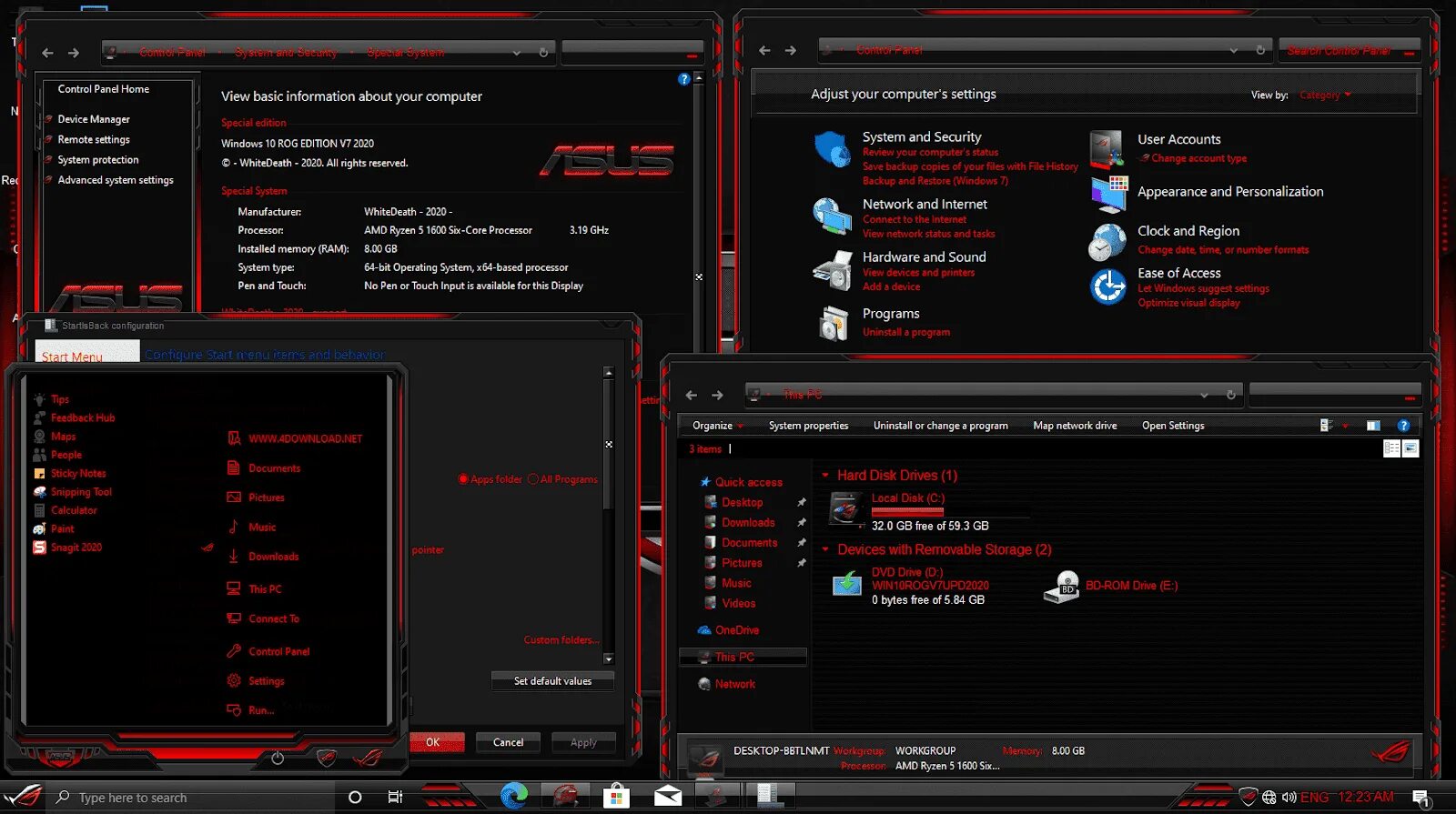The width and height of the screenshot is (1456, 814).
Task: Open the System window address history dropdown
Action: coord(516,53)
